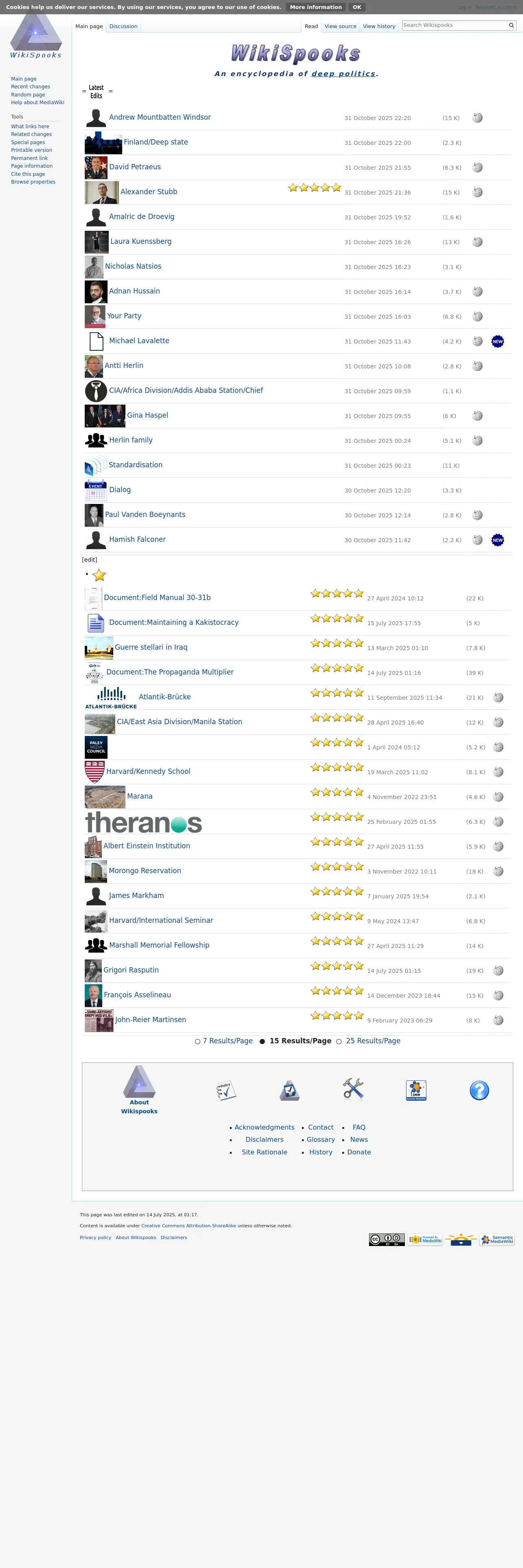Click the gold star icon above rated list
523x1568 pixels.
point(99,575)
